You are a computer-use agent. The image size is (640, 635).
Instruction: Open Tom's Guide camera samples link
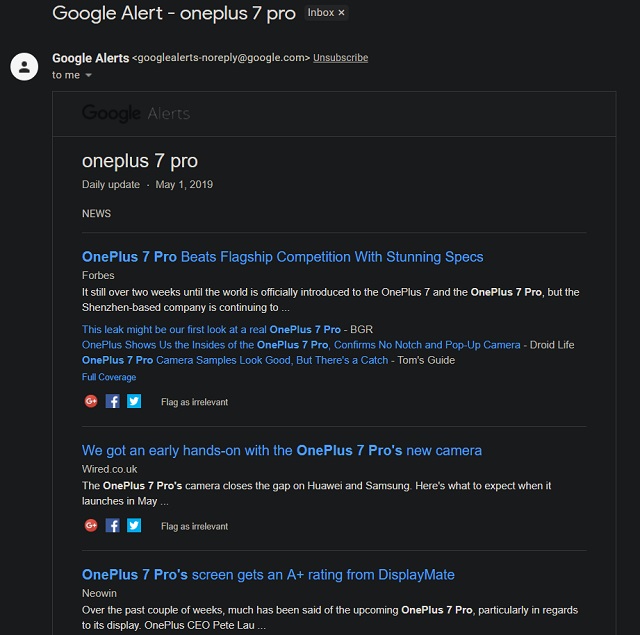click(235, 360)
